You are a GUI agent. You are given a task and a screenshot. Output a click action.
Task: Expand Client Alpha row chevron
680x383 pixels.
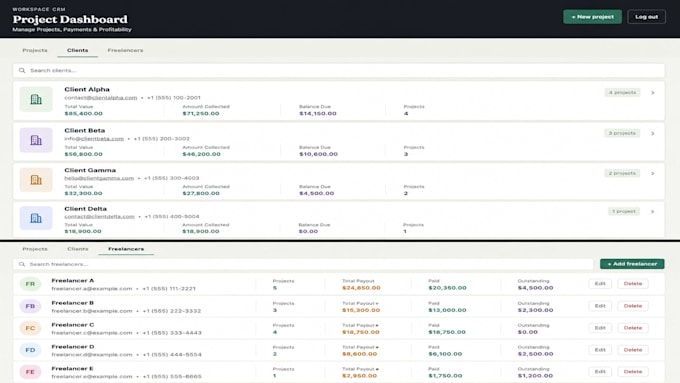(x=653, y=93)
